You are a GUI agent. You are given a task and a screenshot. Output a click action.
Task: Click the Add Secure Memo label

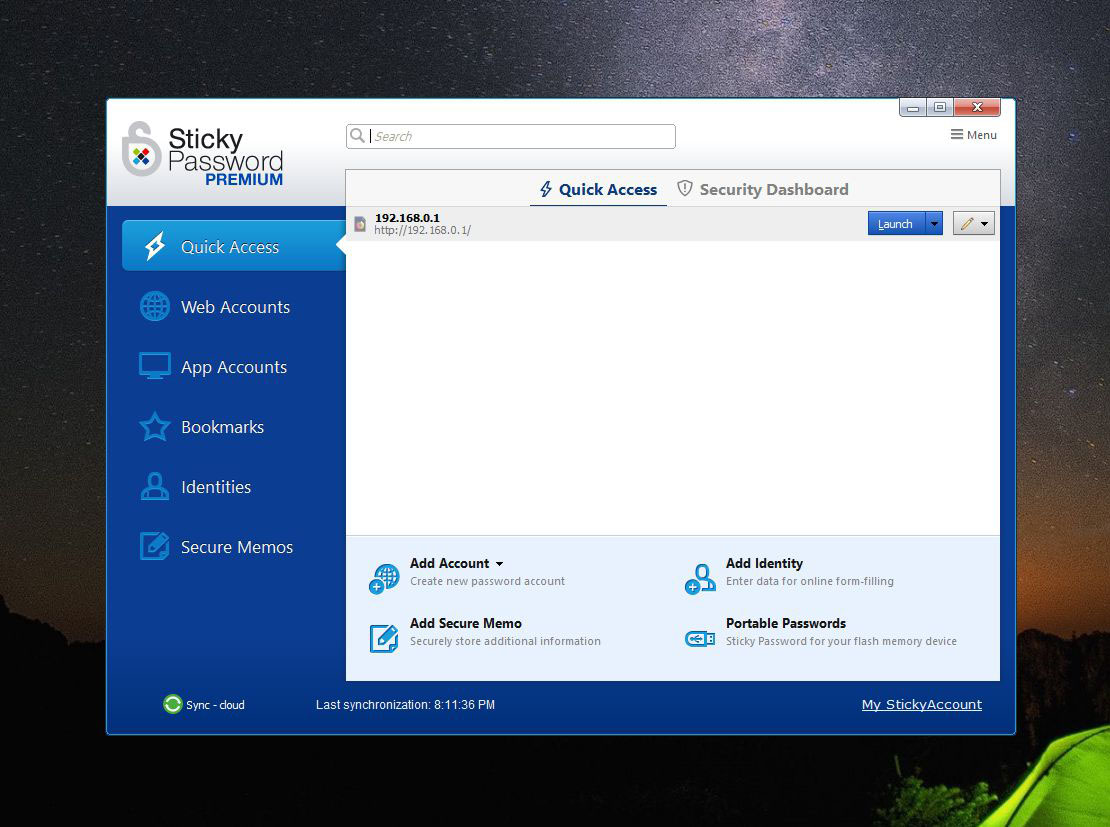point(465,623)
